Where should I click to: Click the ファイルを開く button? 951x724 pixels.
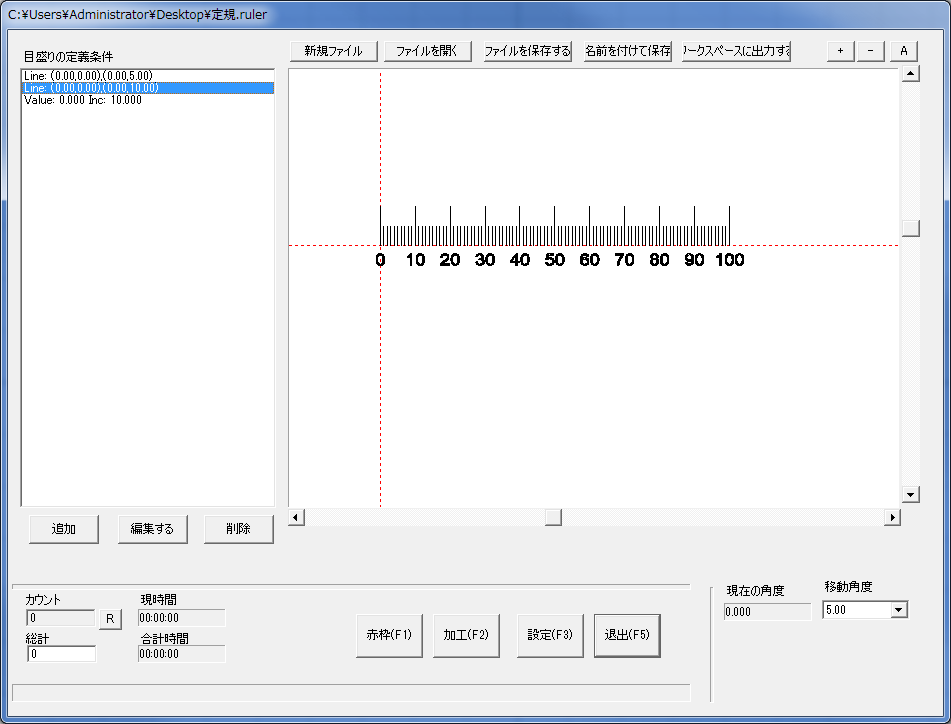coord(427,52)
